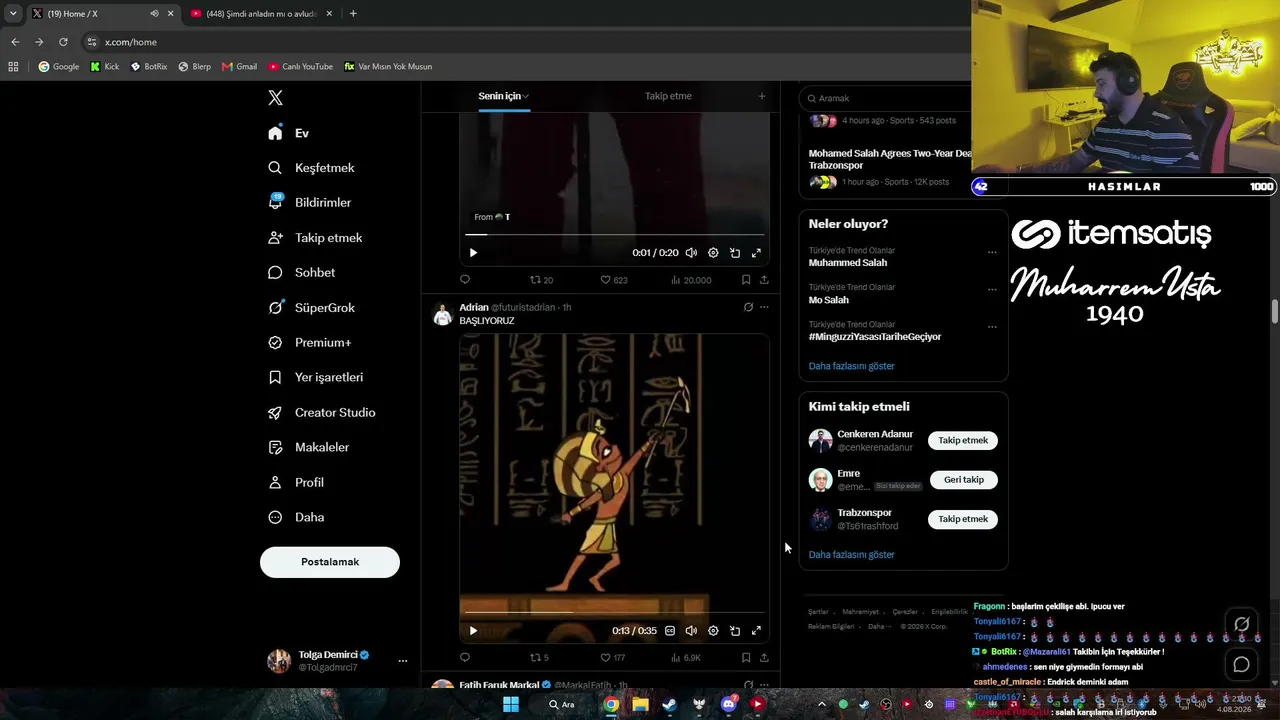The image size is (1280, 720).
Task: Open the Kick bookmark
Action: pyautogui.click(x=105, y=67)
